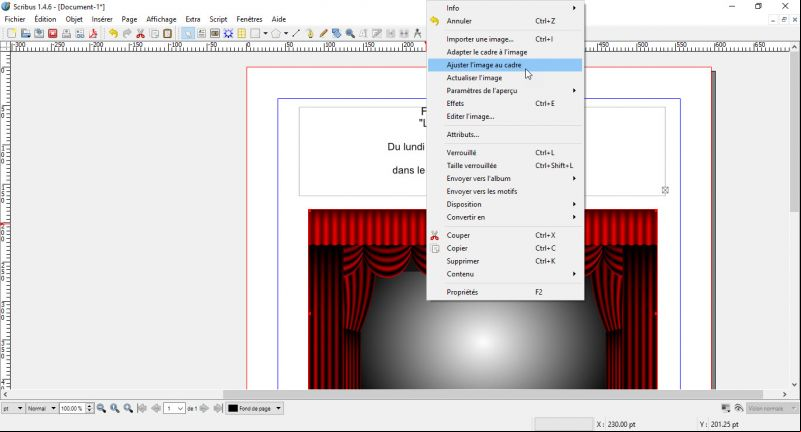Screen dimensions: 801x432
Task: Activate the toolbar zoom magnifier tool
Action: point(350,34)
